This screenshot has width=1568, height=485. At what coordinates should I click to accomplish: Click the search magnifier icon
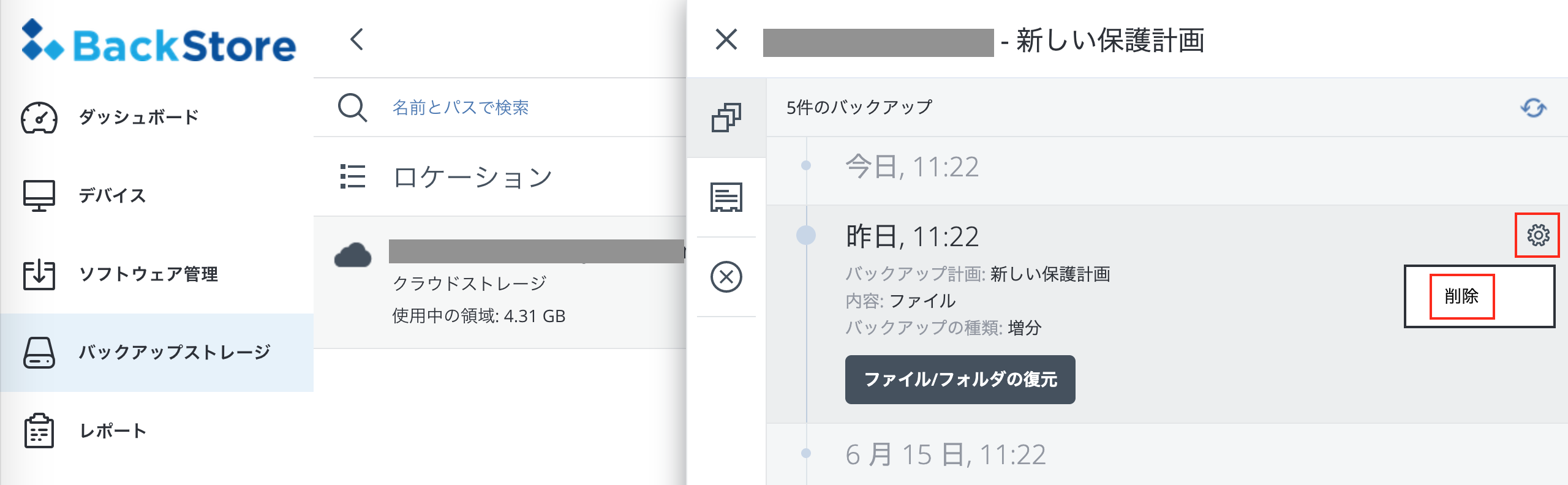352,108
